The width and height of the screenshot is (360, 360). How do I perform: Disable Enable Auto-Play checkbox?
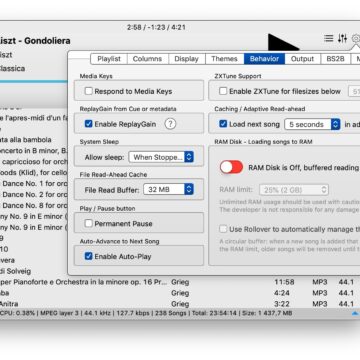[x=88, y=256]
